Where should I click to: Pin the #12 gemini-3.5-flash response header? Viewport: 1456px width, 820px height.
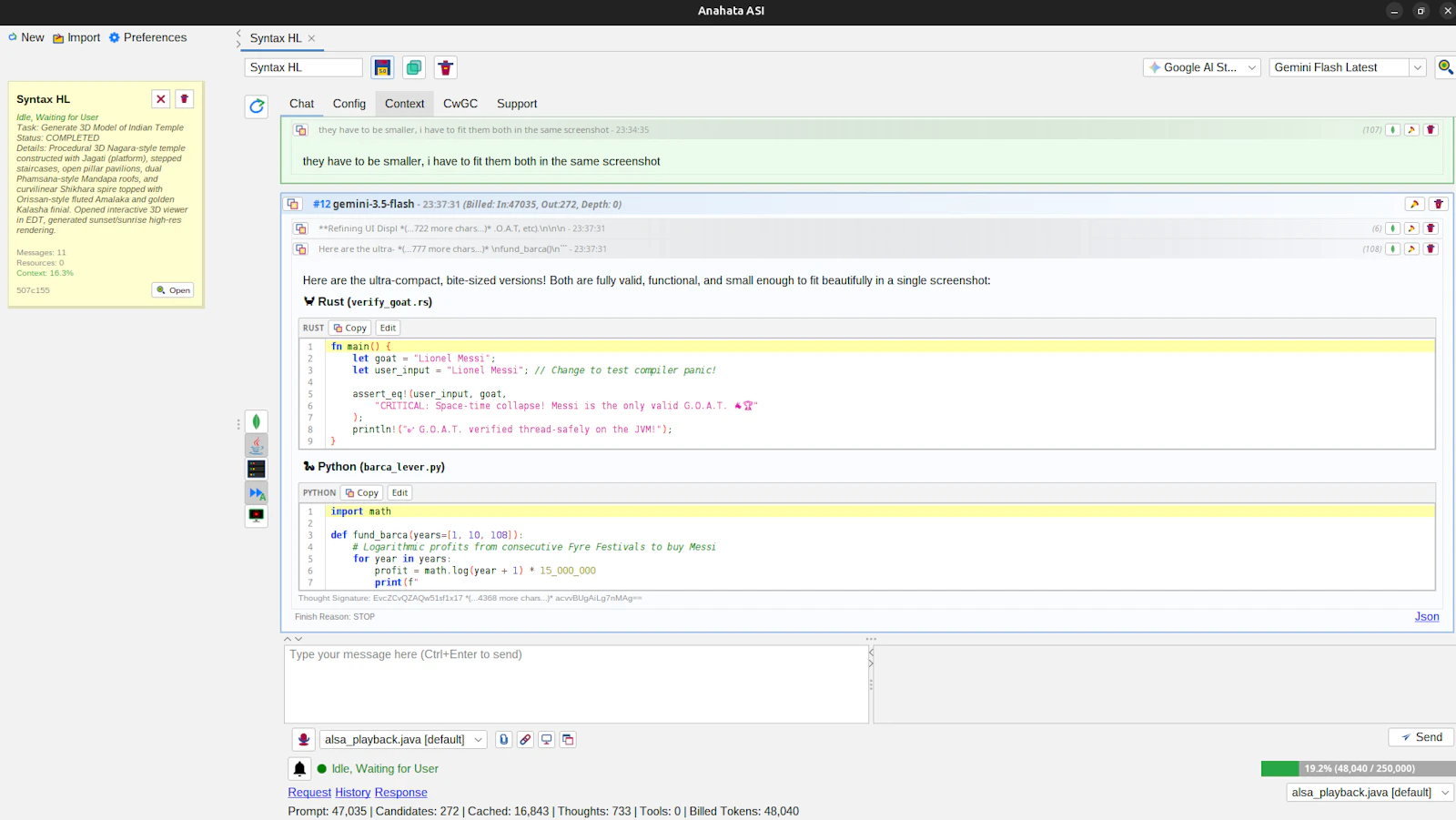pos(1414,204)
